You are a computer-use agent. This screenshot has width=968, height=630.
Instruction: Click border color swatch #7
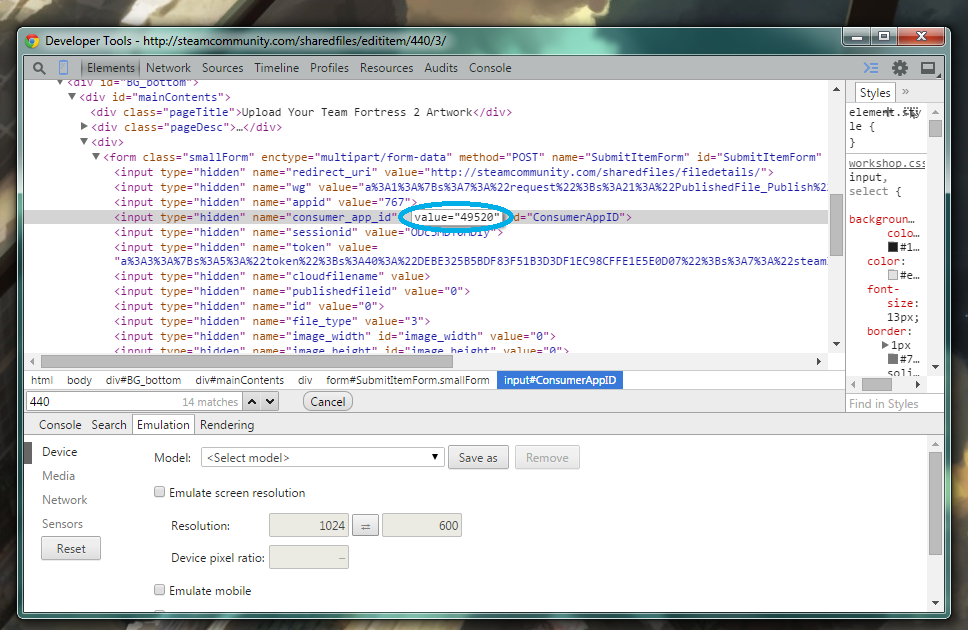(x=893, y=359)
